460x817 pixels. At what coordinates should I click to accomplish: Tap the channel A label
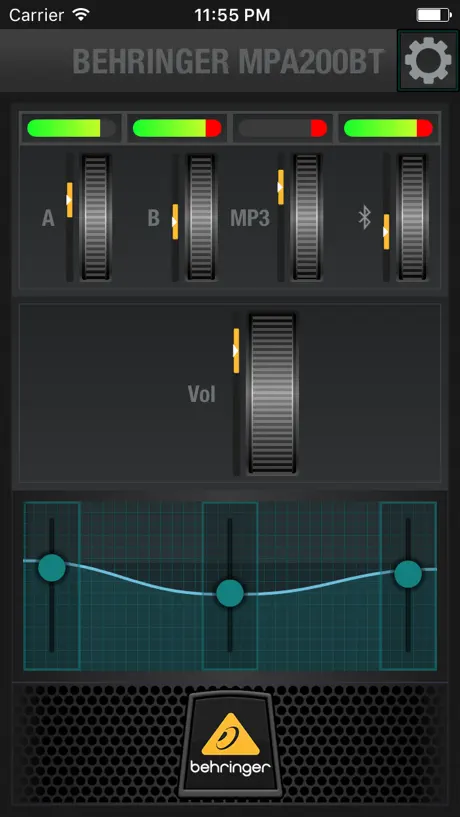(x=48, y=218)
